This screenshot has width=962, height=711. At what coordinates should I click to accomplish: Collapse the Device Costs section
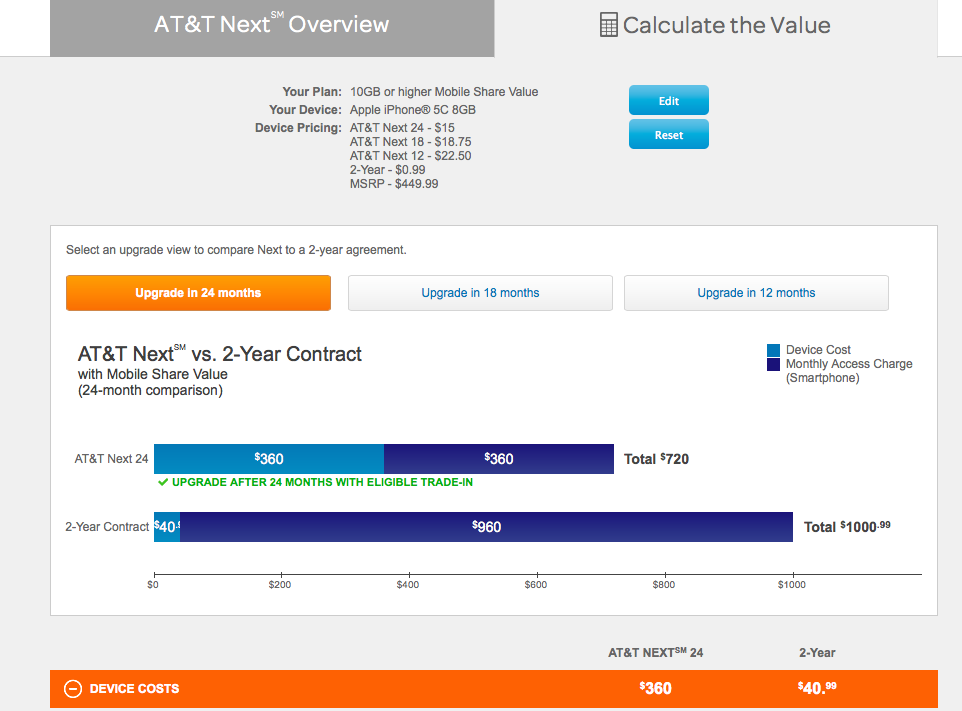coord(72,689)
